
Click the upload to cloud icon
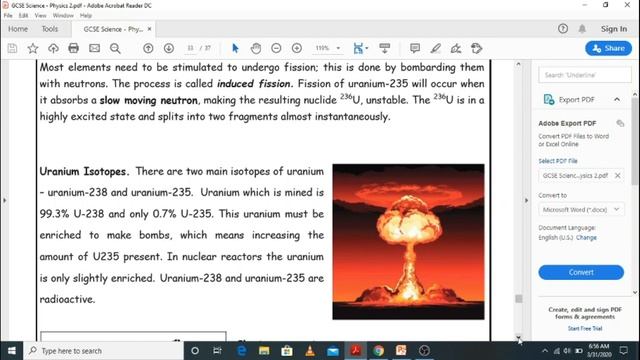click(53, 48)
